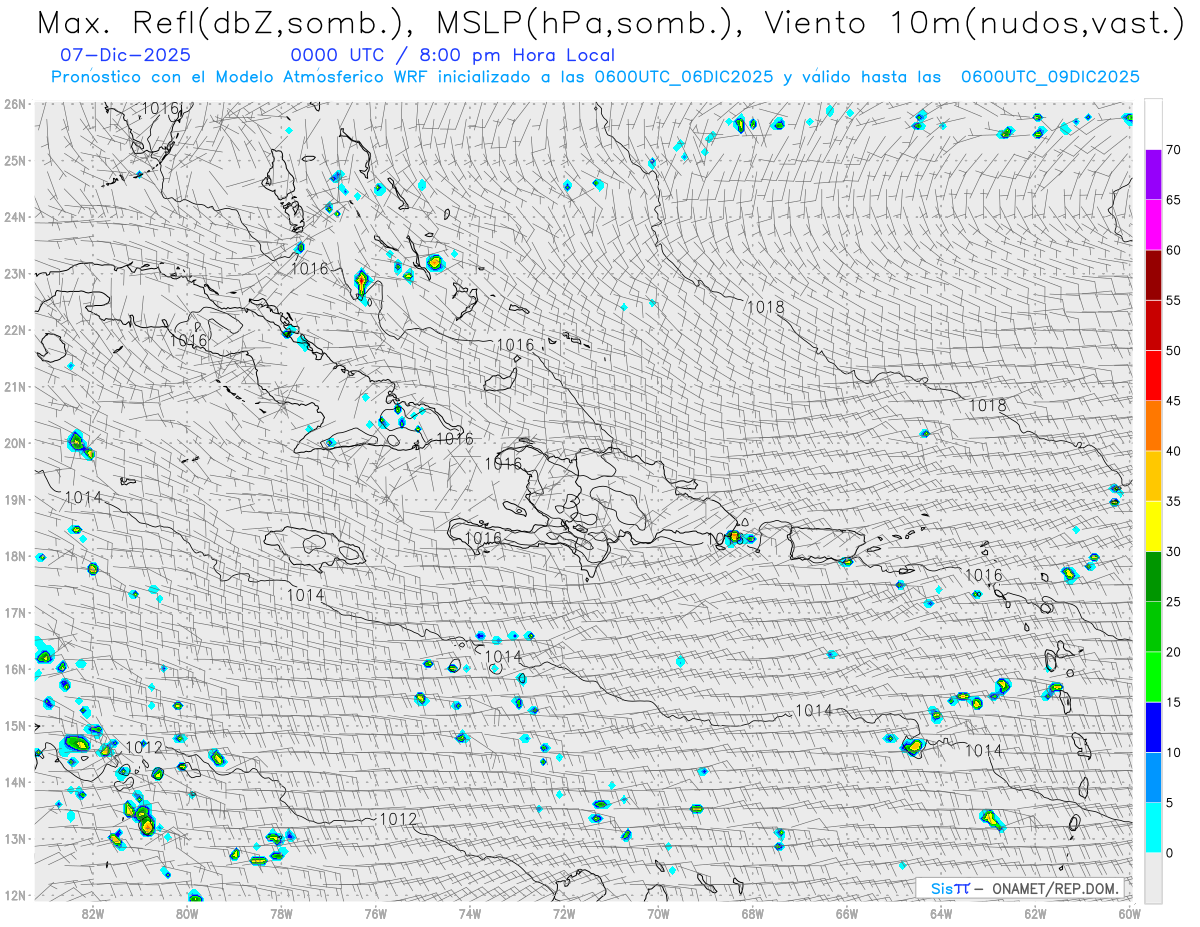Click the '70' value on the colorbar
1200x927 pixels.
coord(1173,150)
